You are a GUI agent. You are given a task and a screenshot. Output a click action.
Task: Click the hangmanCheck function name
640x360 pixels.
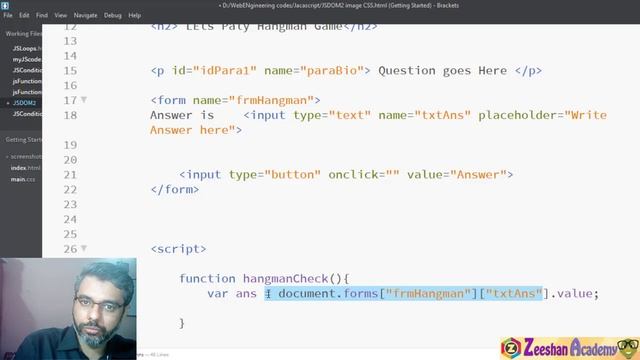tap(285, 279)
